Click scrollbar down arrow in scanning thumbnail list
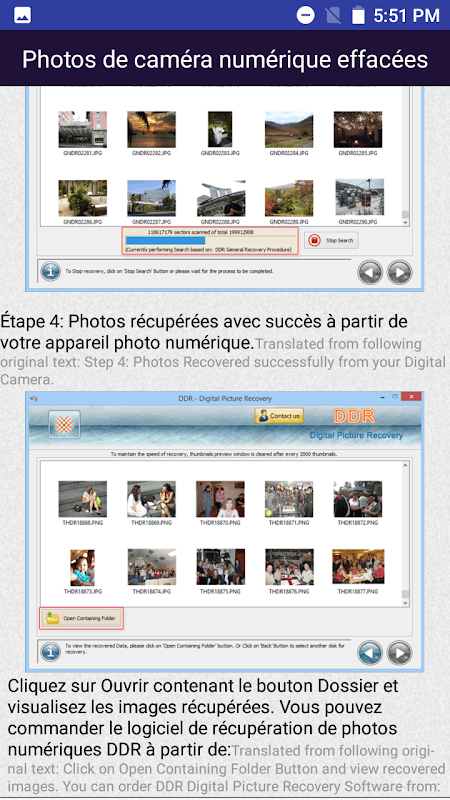Viewport: 450px width, 800px height. [x=405, y=222]
